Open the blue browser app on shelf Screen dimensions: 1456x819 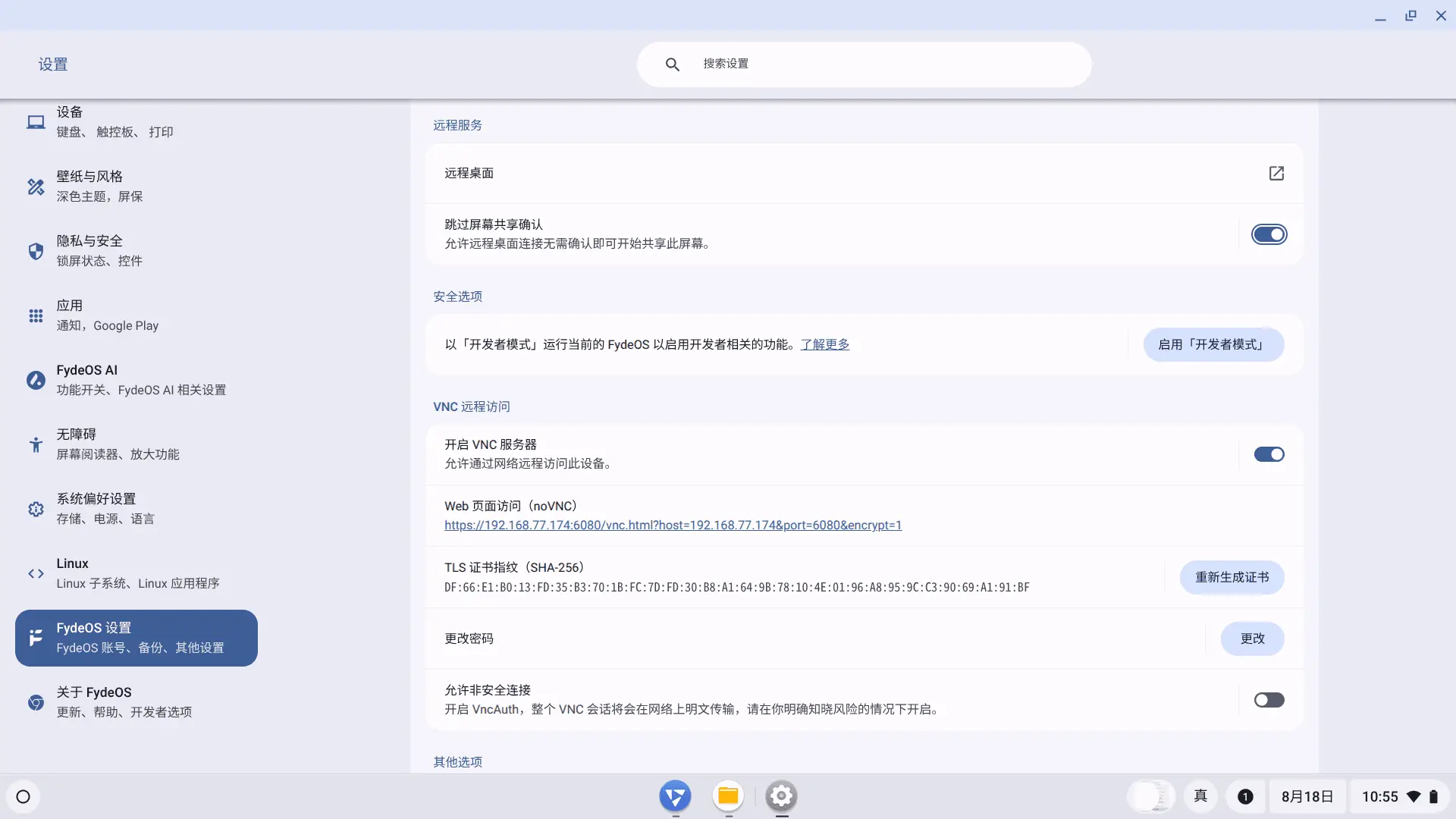tap(675, 796)
